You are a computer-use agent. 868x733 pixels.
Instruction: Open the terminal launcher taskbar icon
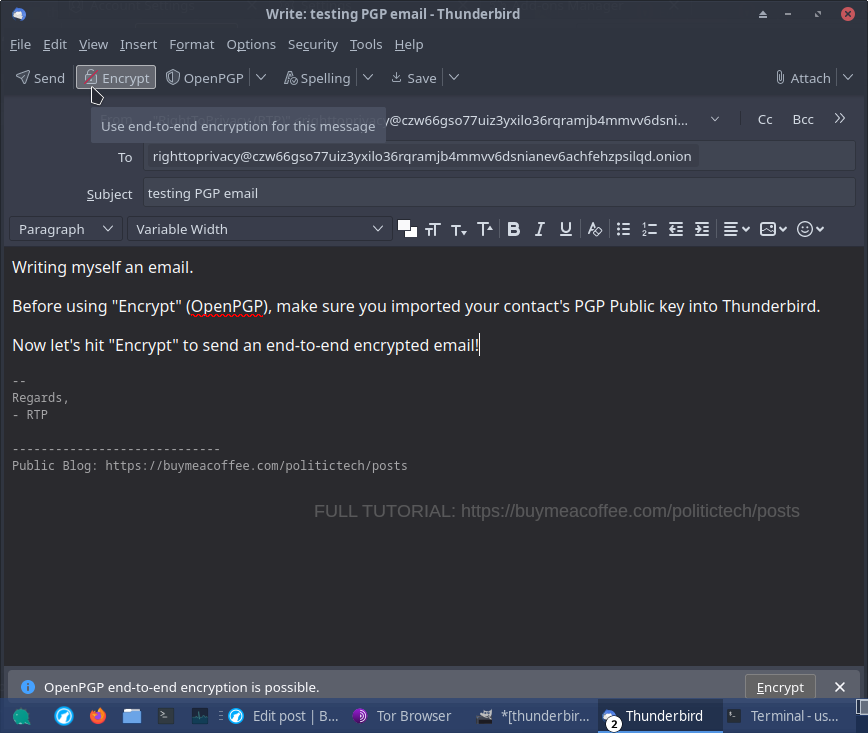point(166,716)
